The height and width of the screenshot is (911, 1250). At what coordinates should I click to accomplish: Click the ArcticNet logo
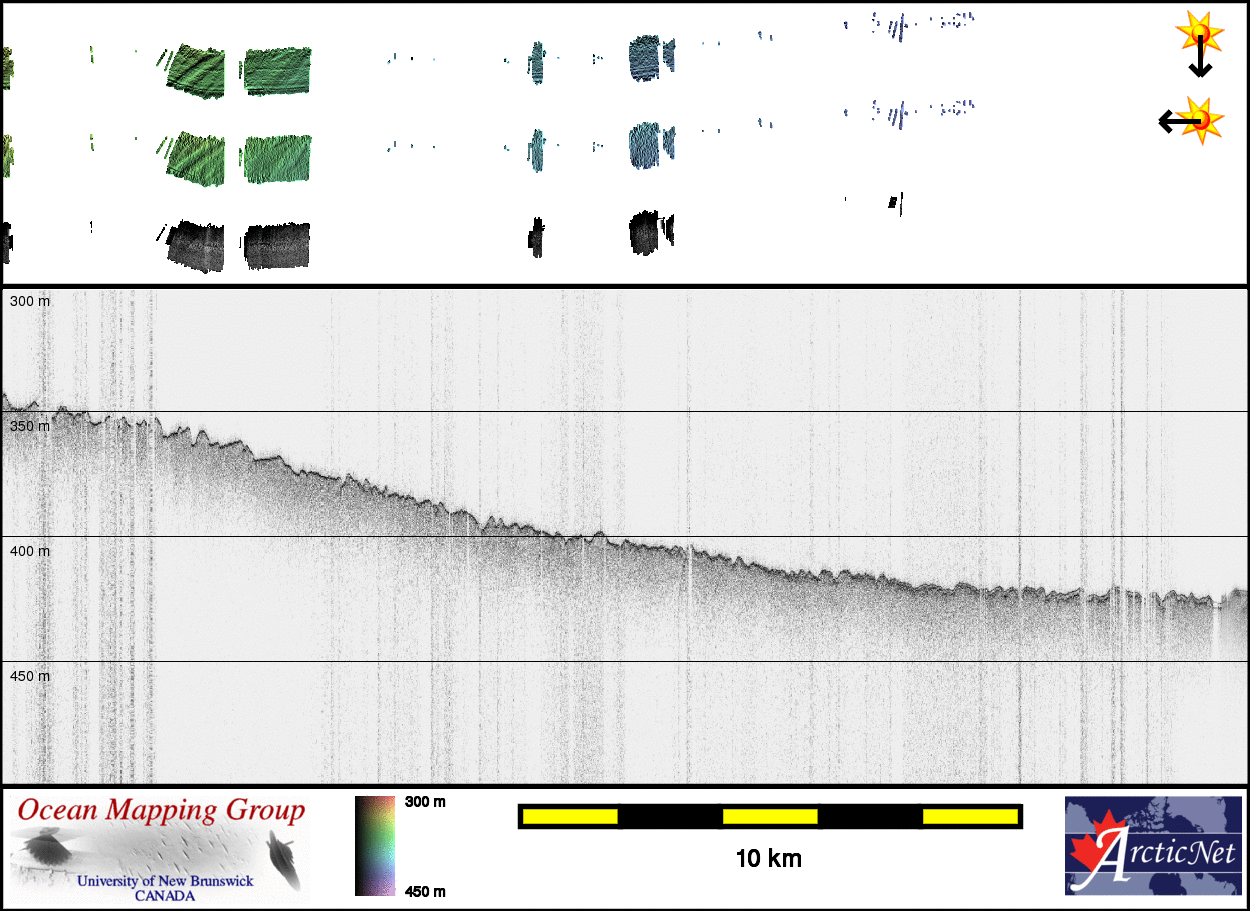pyautogui.click(x=1154, y=845)
